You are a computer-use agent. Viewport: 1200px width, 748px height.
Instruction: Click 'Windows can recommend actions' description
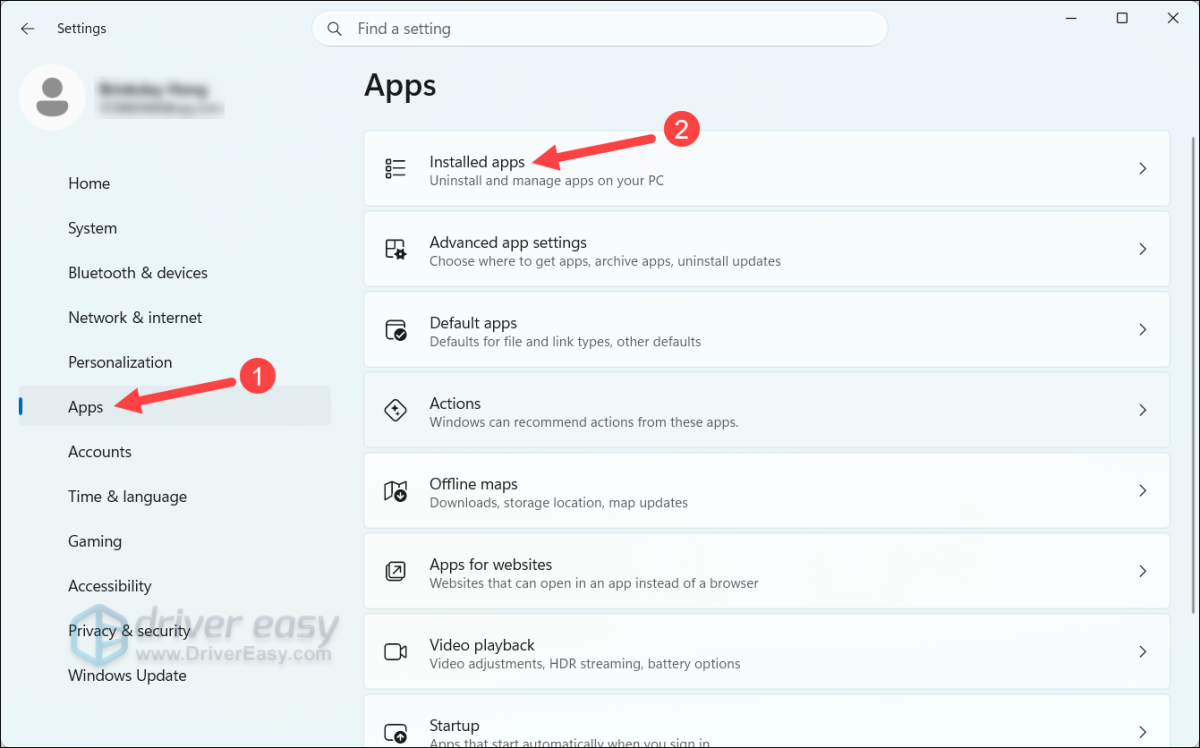tap(584, 422)
